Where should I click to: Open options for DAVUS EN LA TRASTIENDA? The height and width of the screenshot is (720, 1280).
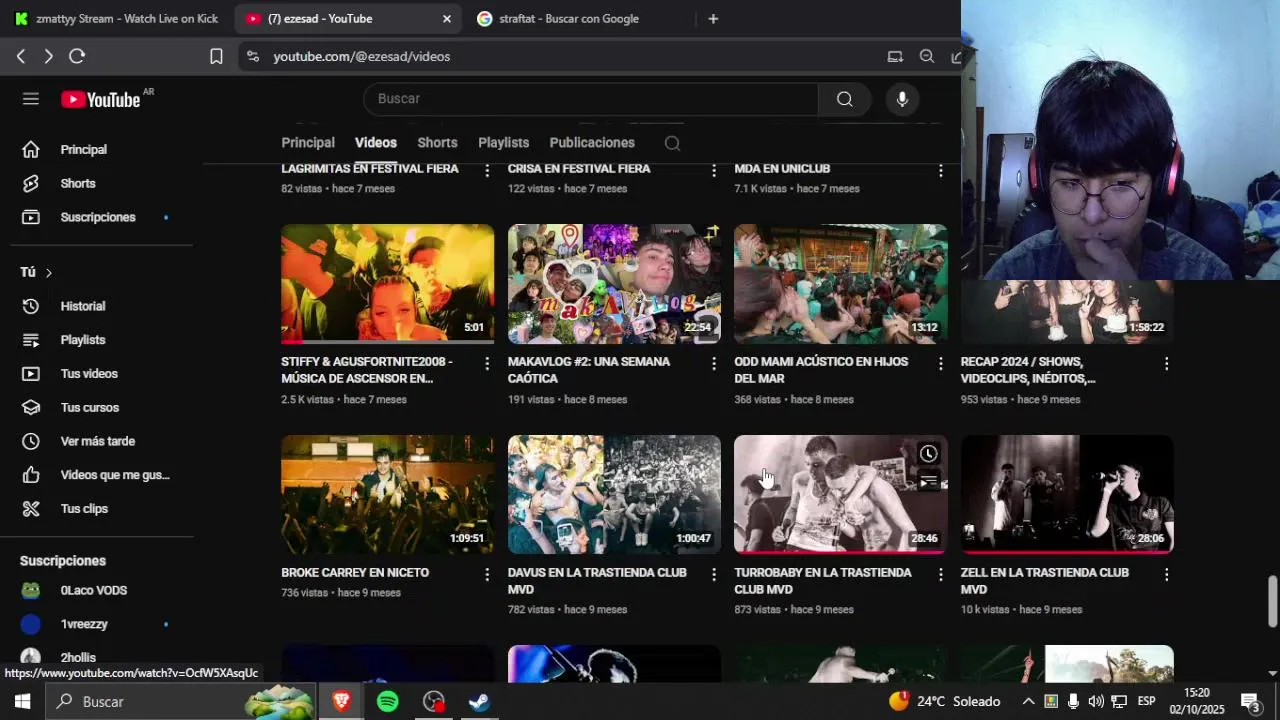point(714,575)
